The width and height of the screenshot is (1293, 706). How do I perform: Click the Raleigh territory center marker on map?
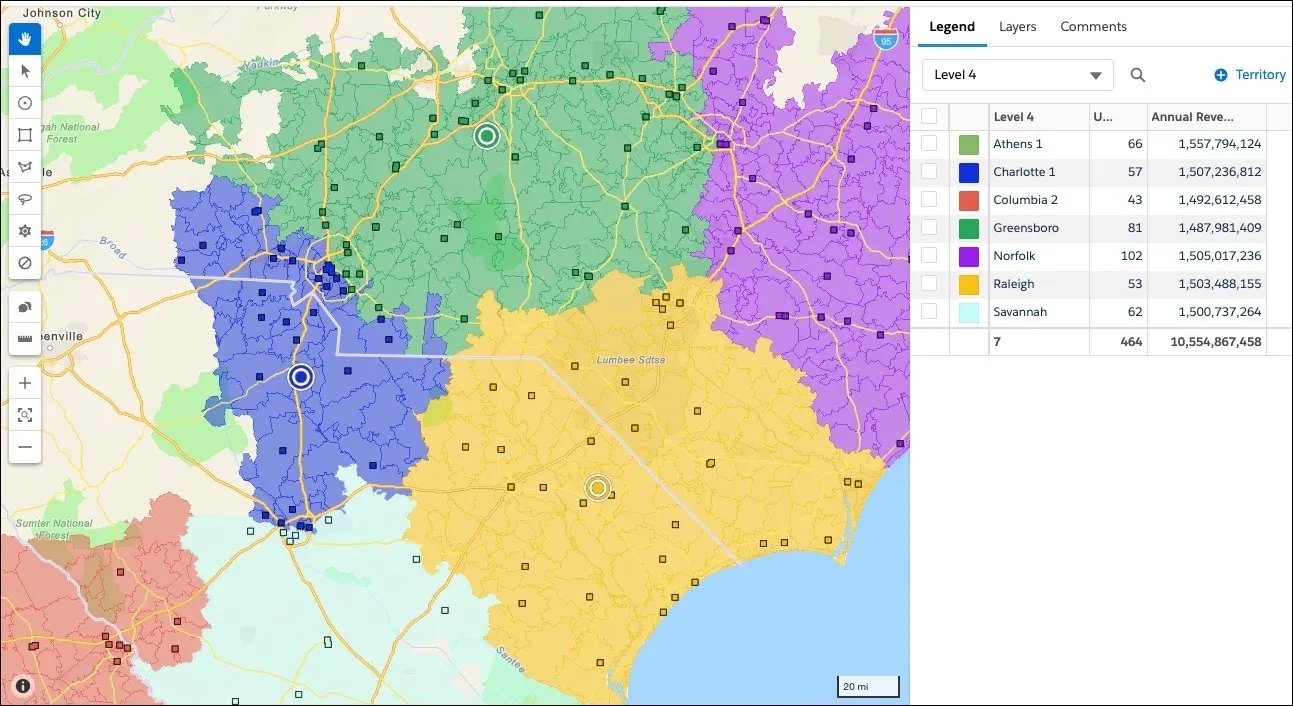click(x=597, y=487)
